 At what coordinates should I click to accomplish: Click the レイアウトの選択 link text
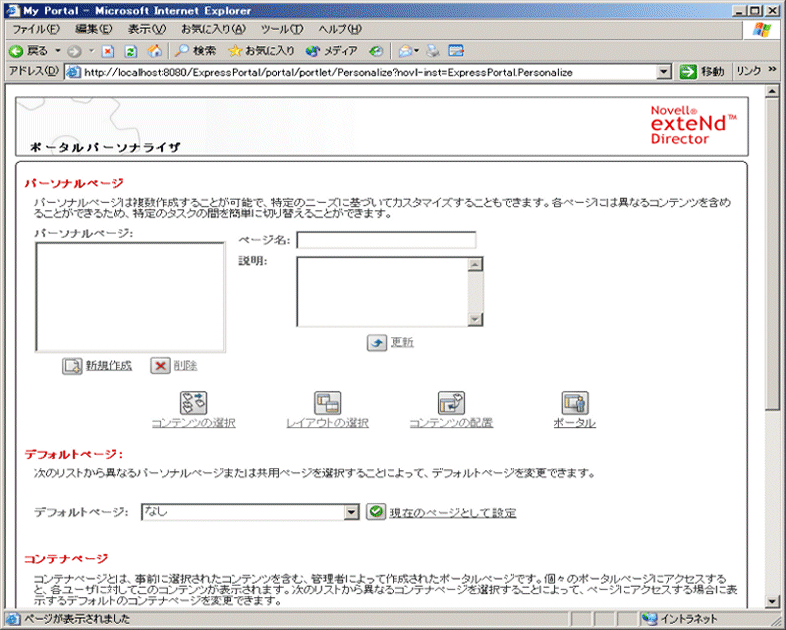click(x=327, y=423)
